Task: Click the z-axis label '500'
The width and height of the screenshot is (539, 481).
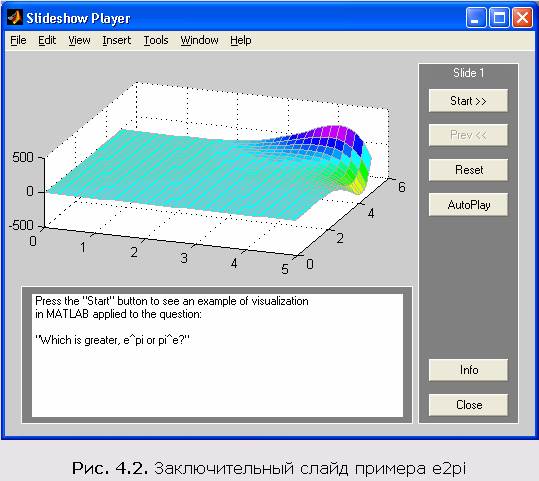Action: [23, 157]
